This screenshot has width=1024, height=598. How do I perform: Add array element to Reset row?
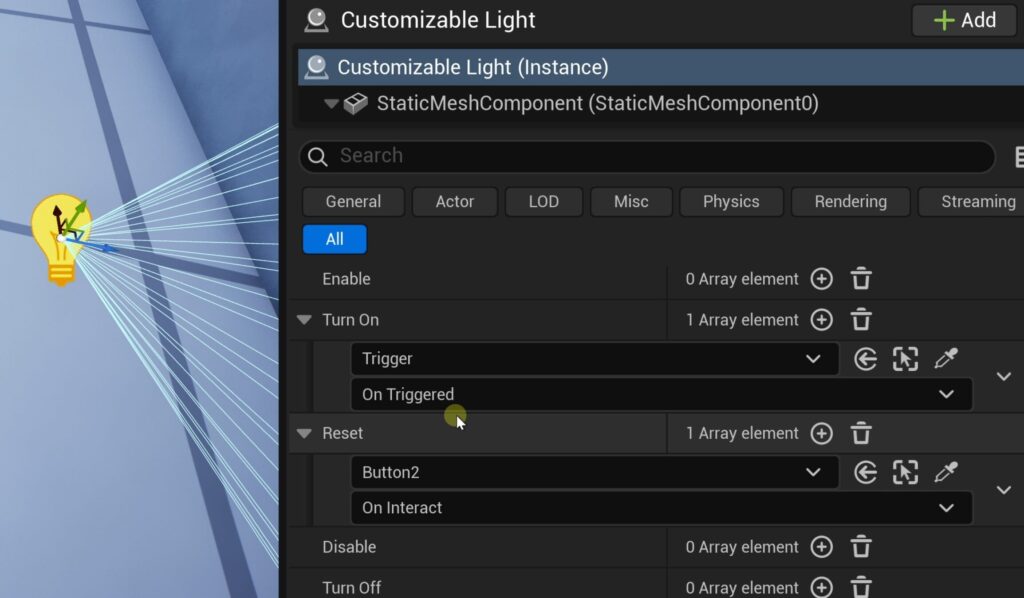point(821,433)
